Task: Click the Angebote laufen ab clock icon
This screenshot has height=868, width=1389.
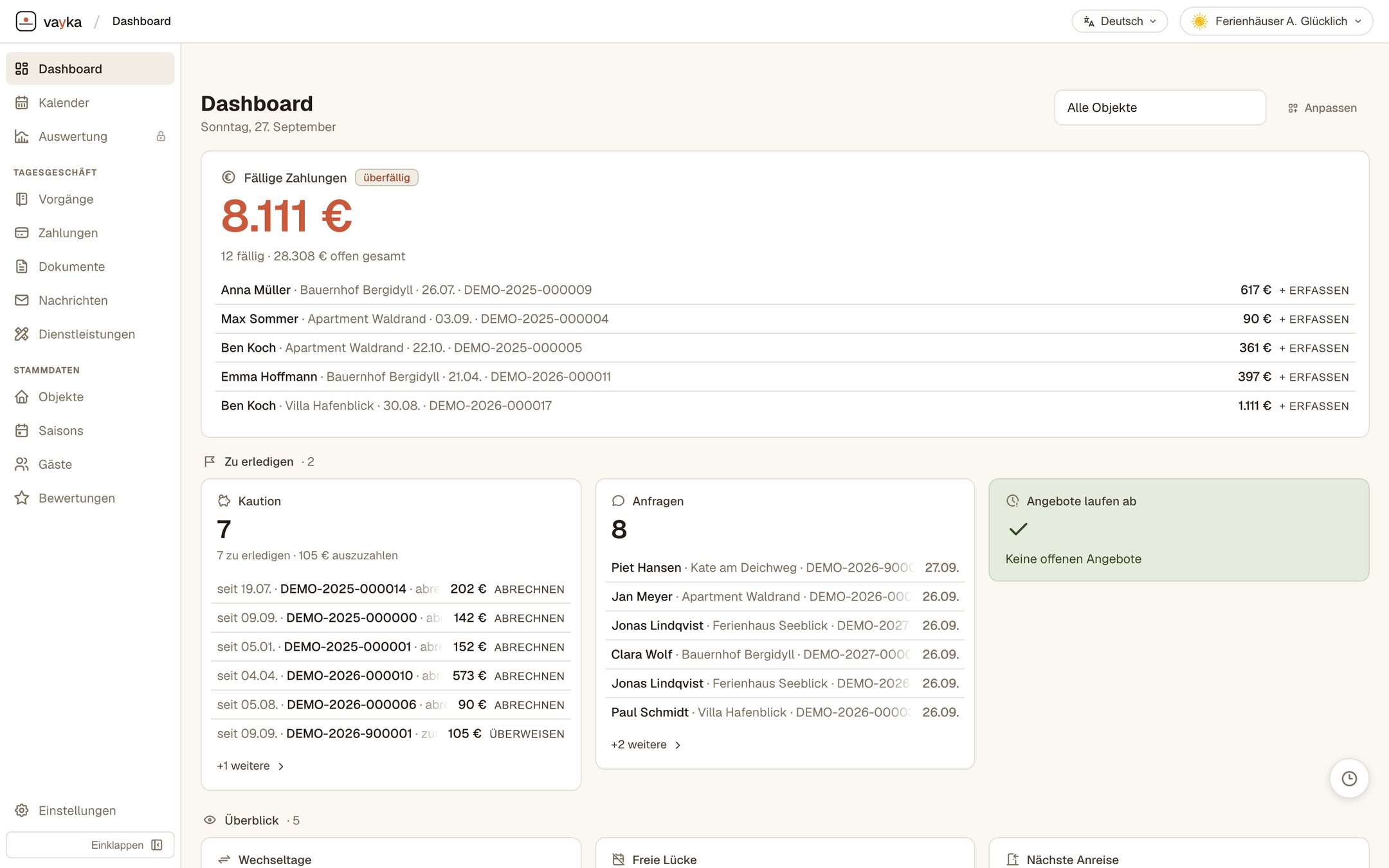Action: pyautogui.click(x=1013, y=501)
